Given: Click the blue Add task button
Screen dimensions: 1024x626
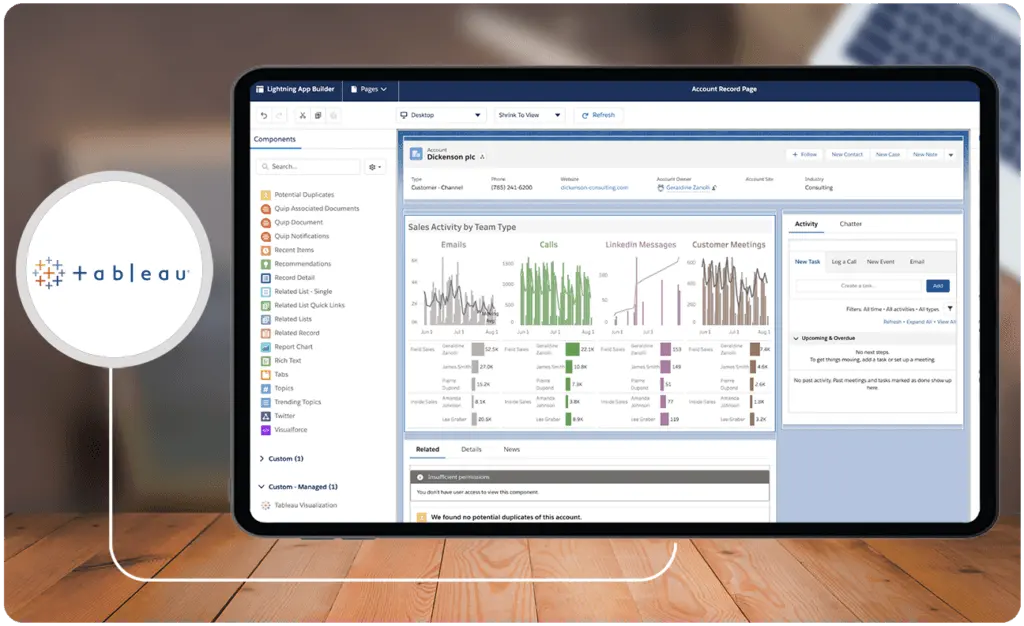Looking at the screenshot, I should [x=938, y=287].
